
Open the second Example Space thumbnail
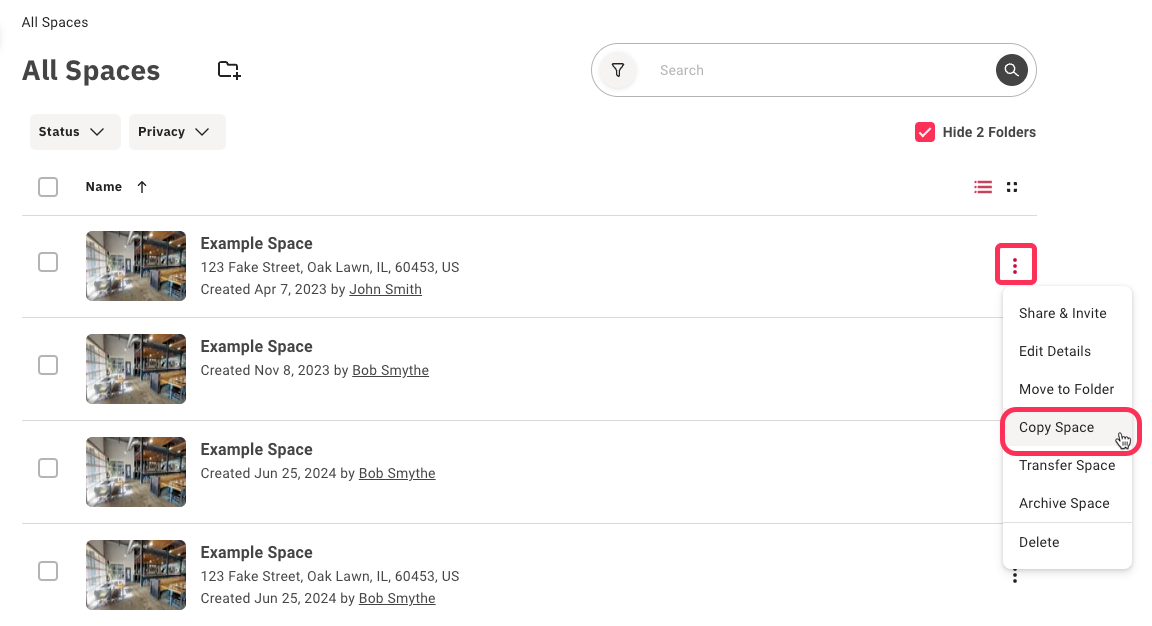coord(136,369)
